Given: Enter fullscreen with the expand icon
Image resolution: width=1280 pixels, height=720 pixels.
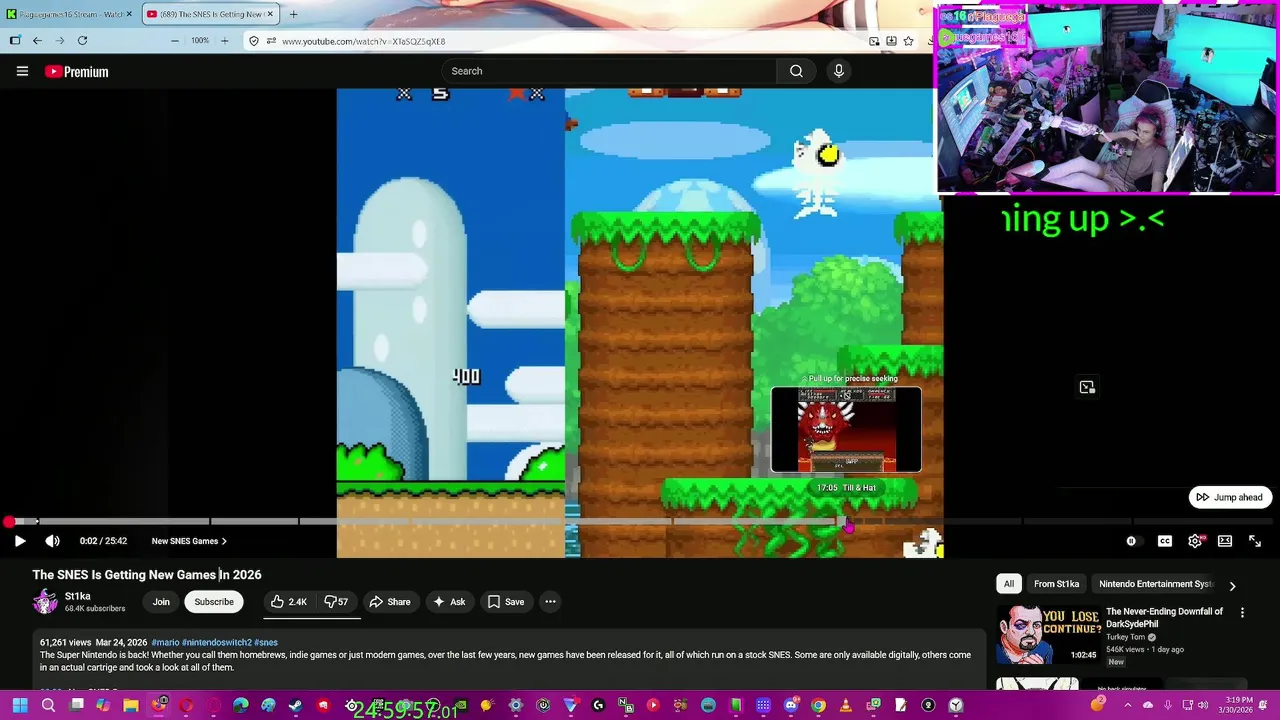Looking at the screenshot, I should (x=1255, y=541).
